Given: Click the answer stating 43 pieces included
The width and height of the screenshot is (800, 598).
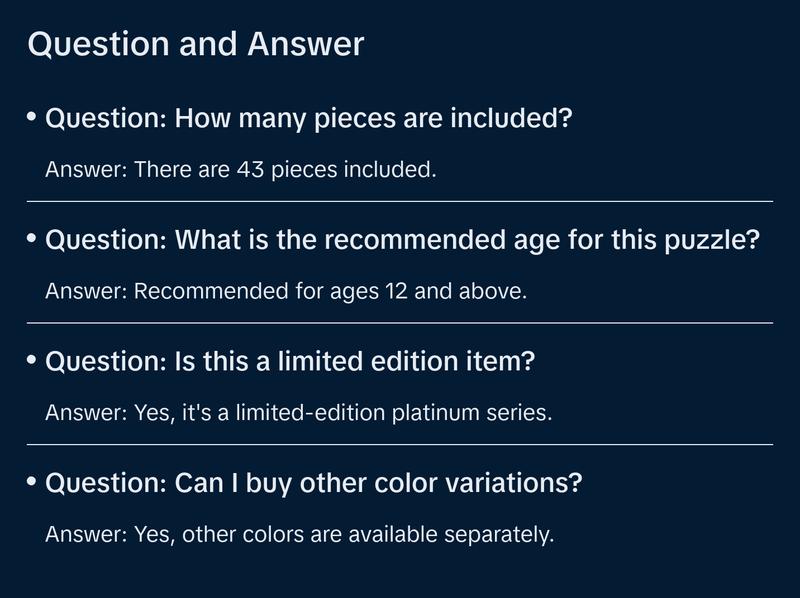Looking at the screenshot, I should click(241, 170).
